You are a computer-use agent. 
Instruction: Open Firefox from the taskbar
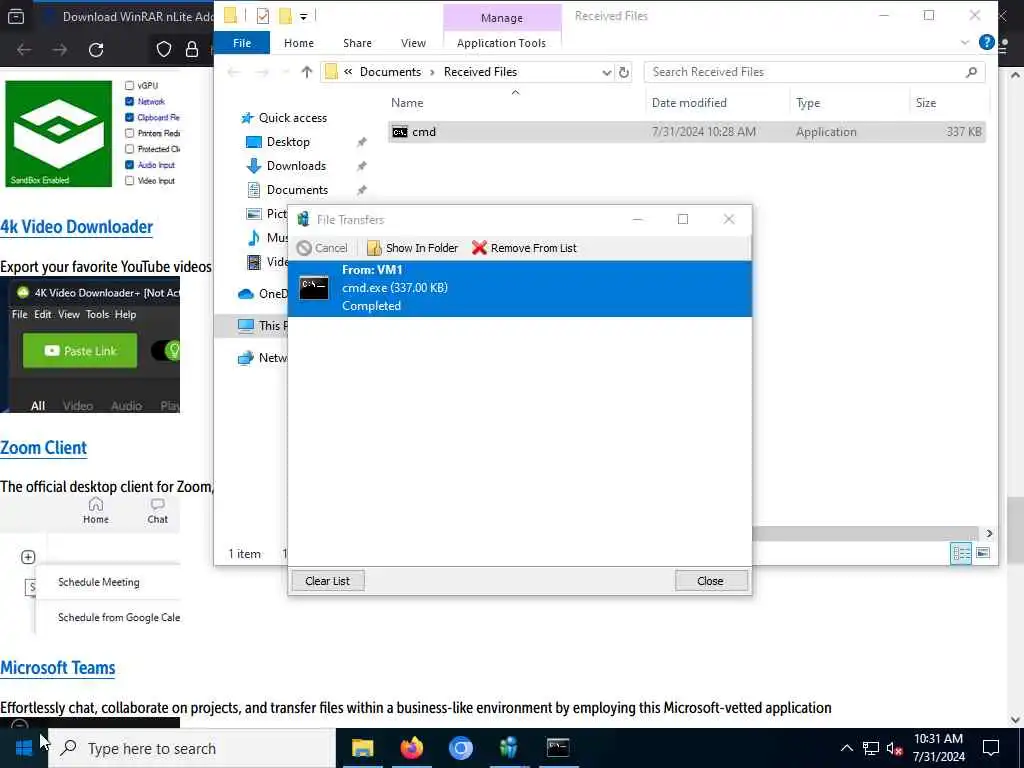411,748
